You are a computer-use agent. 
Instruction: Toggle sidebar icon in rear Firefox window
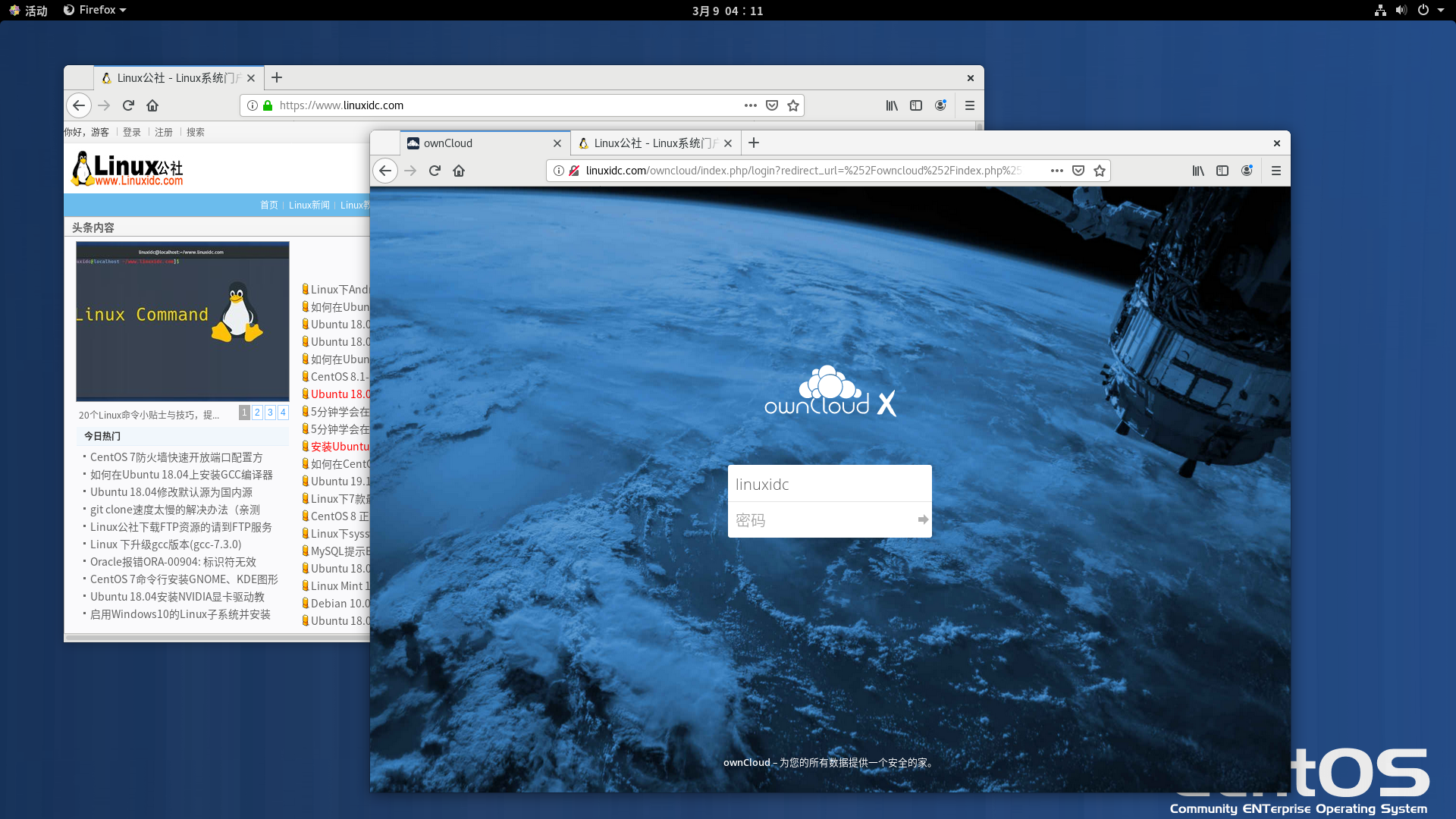coord(916,105)
